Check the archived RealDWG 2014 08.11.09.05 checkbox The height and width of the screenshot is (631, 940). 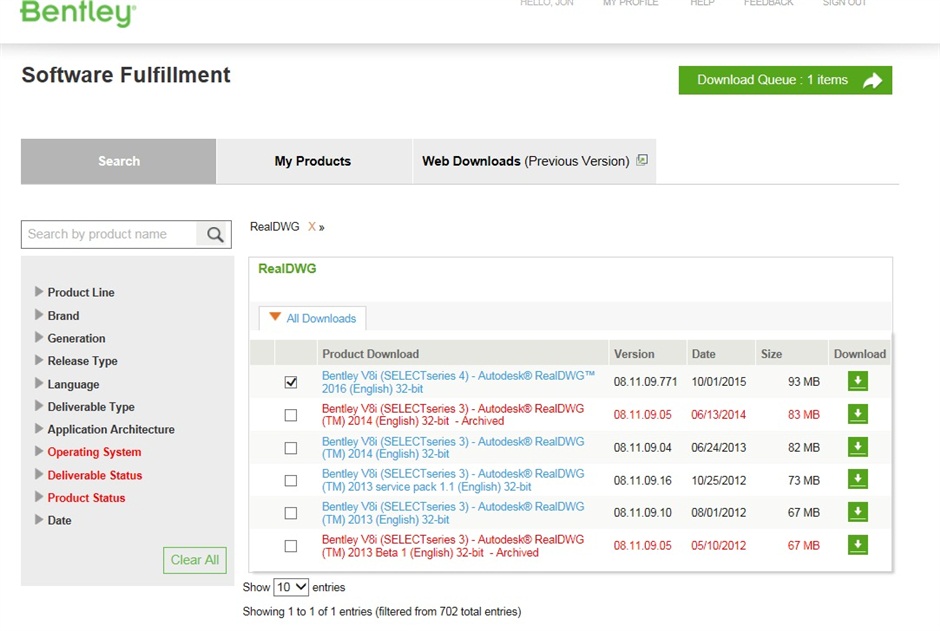click(291, 415)
